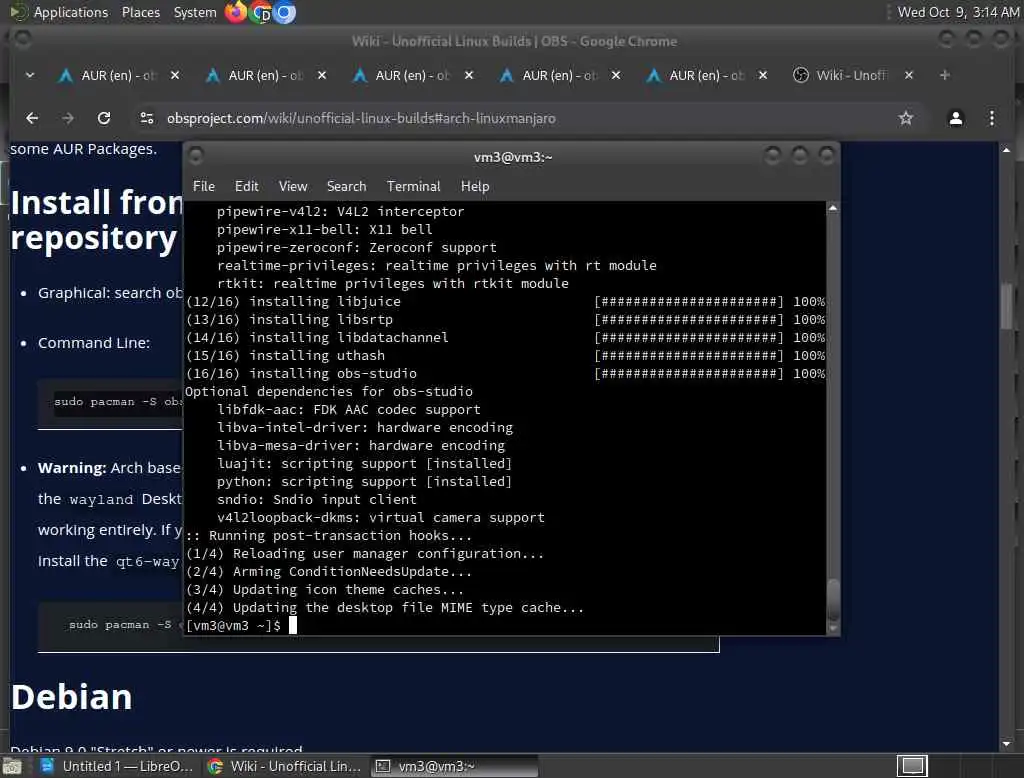The width and height of the screenshot is (1024, 778).
Task: Open the Places menu in top panel
Action: click(x=140, y=12)
